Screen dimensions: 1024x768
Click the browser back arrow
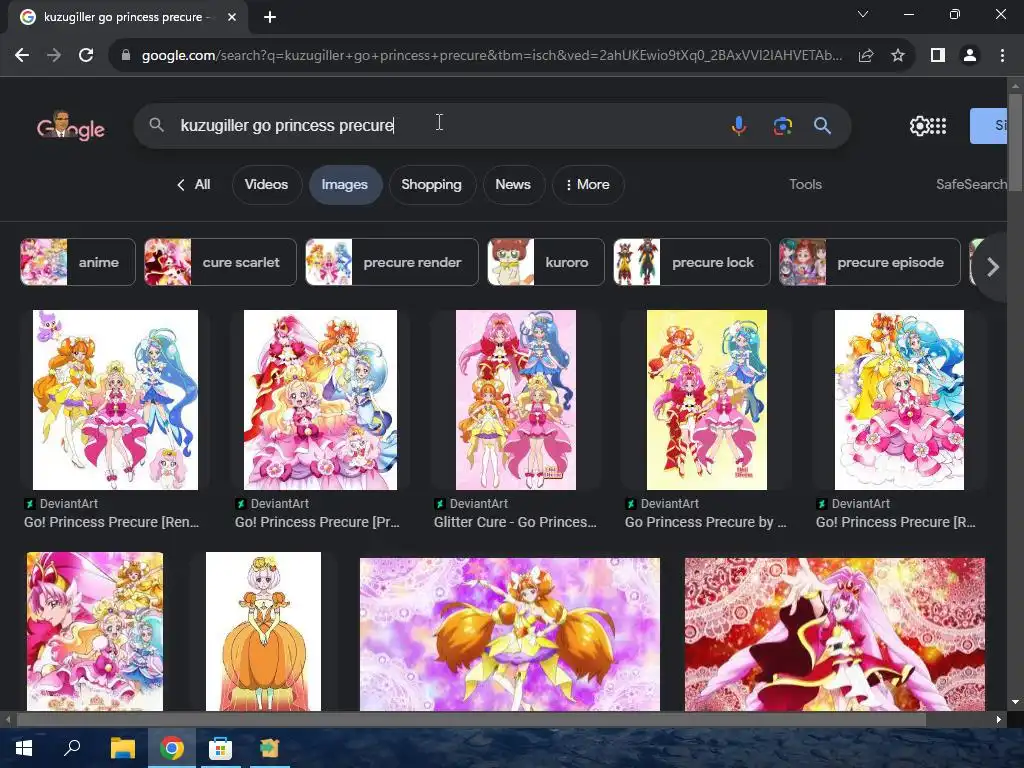tap(22, 56)
